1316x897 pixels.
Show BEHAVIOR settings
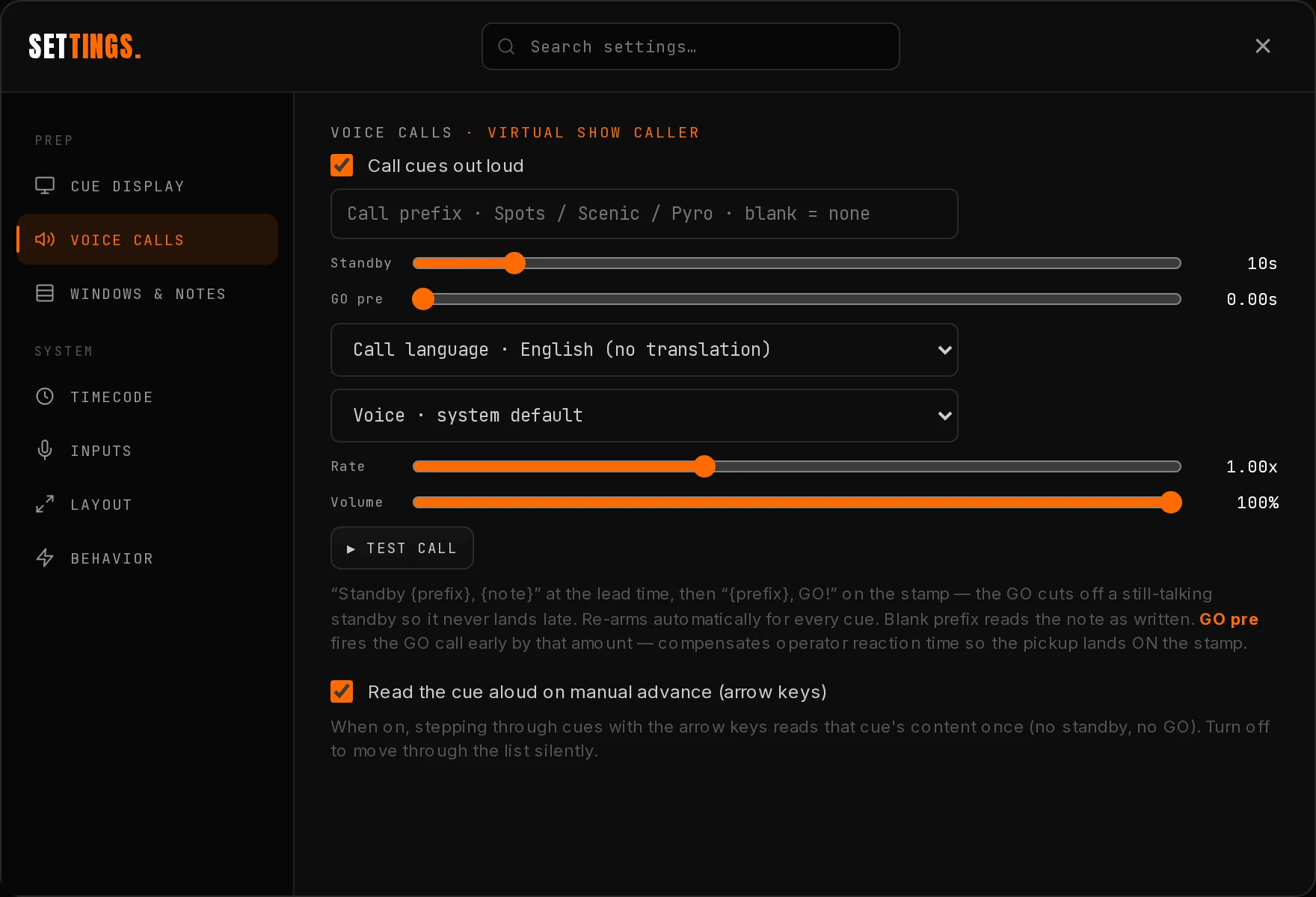147,558
